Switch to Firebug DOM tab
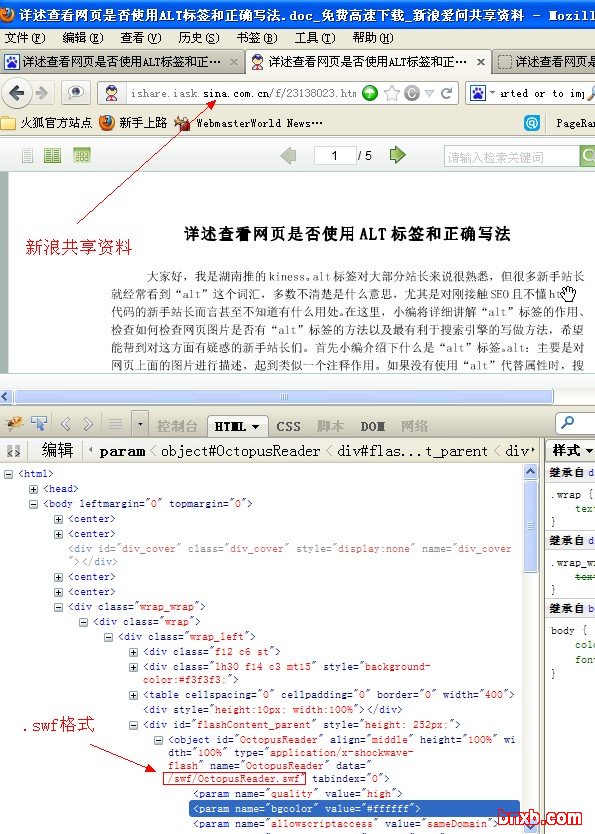This screenshot has width=595, height=834. coord(373,426)
